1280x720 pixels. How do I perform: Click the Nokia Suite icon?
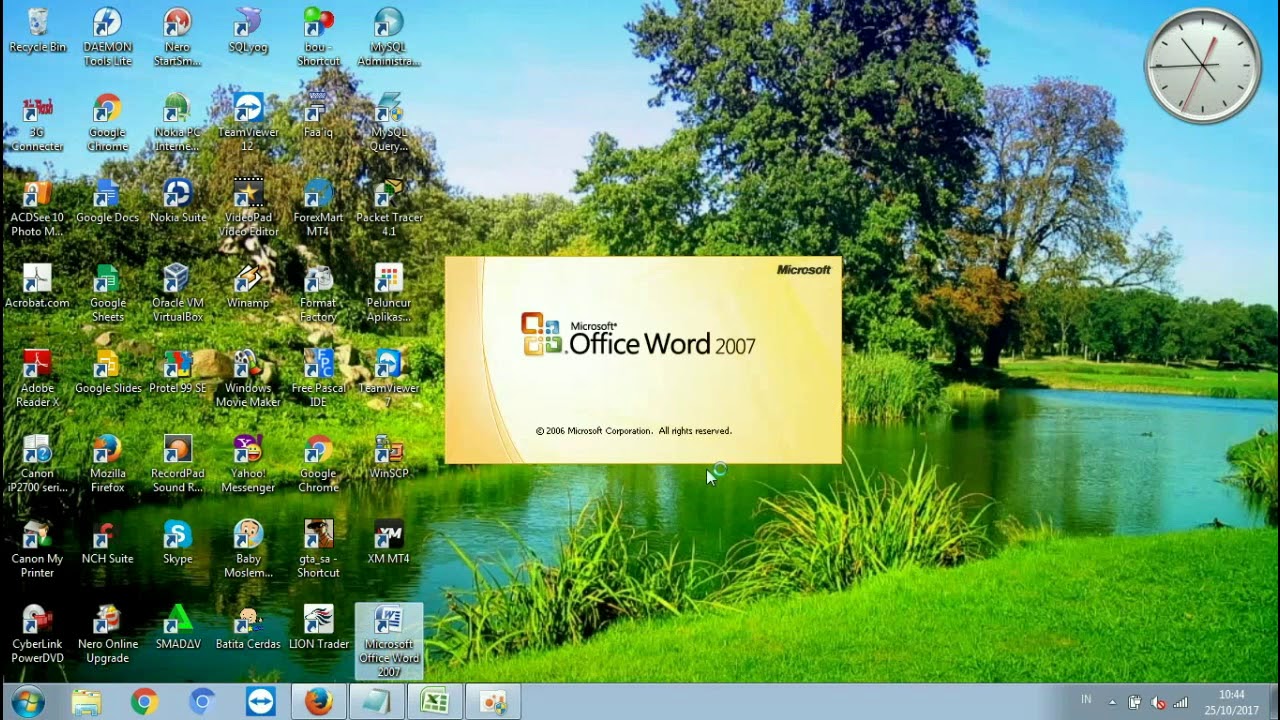tap(177, 202)
